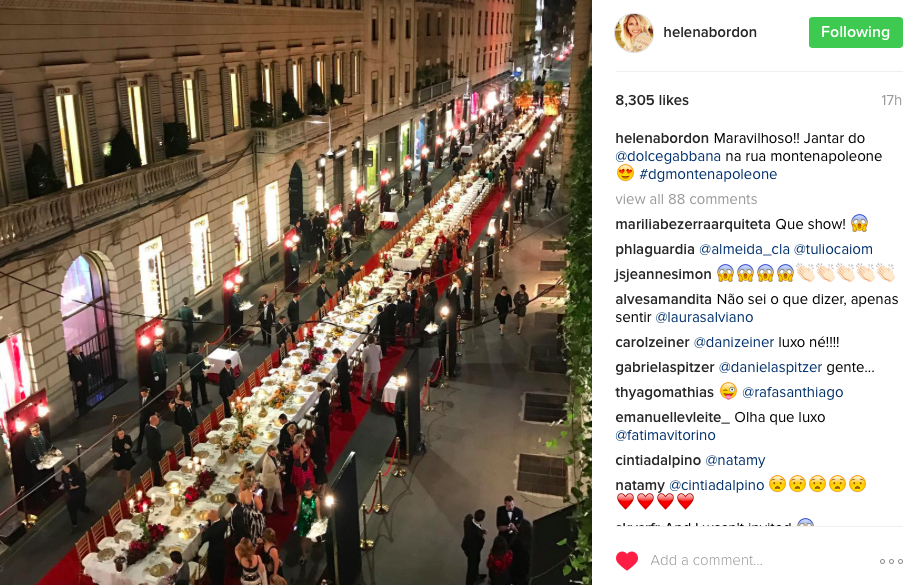Click the red heart like icon

click(627, 560)
